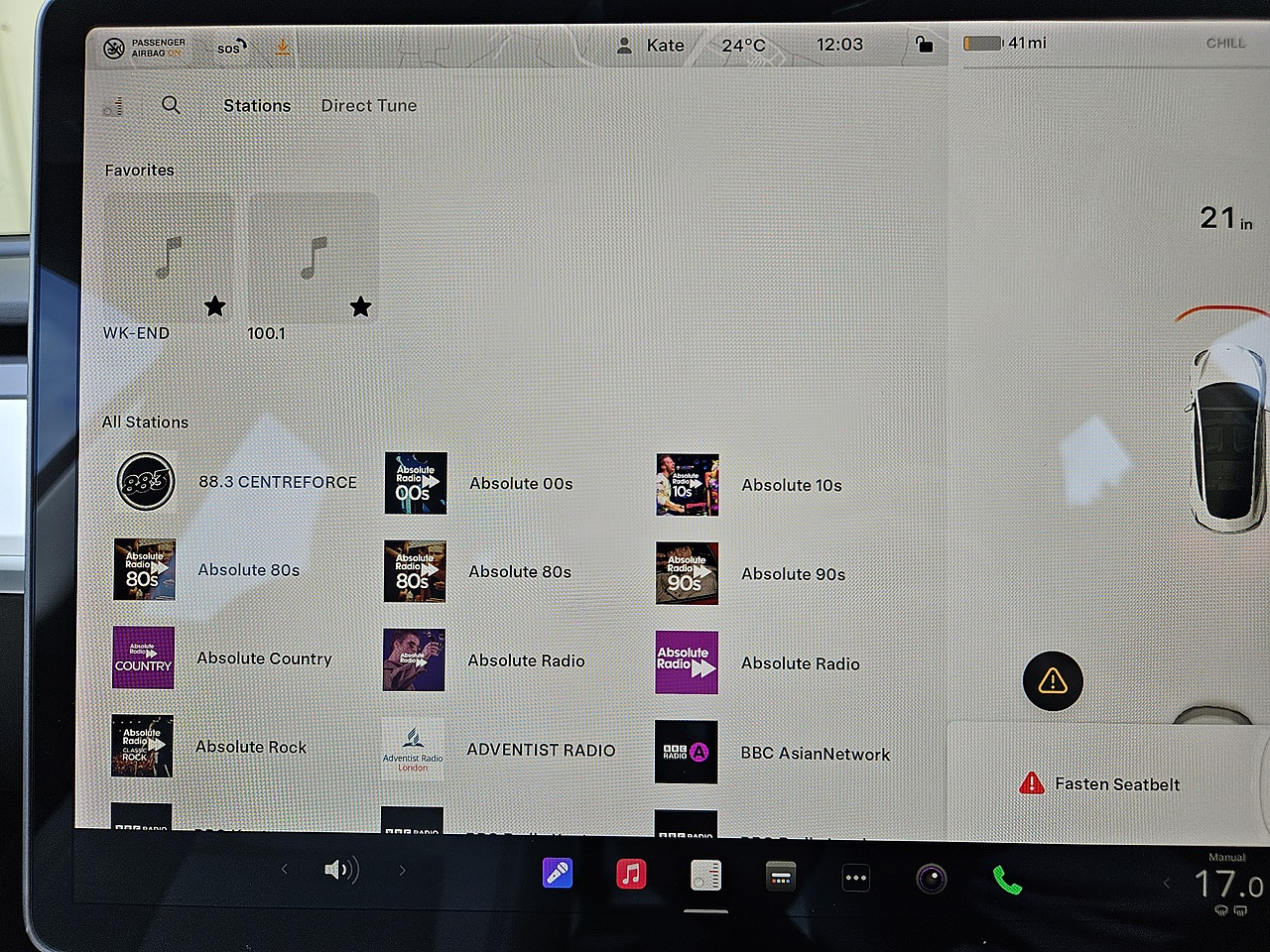1270x952 pixels.
Task: Open the three-dot all apps launcher
Action: (x=855, y=878)
